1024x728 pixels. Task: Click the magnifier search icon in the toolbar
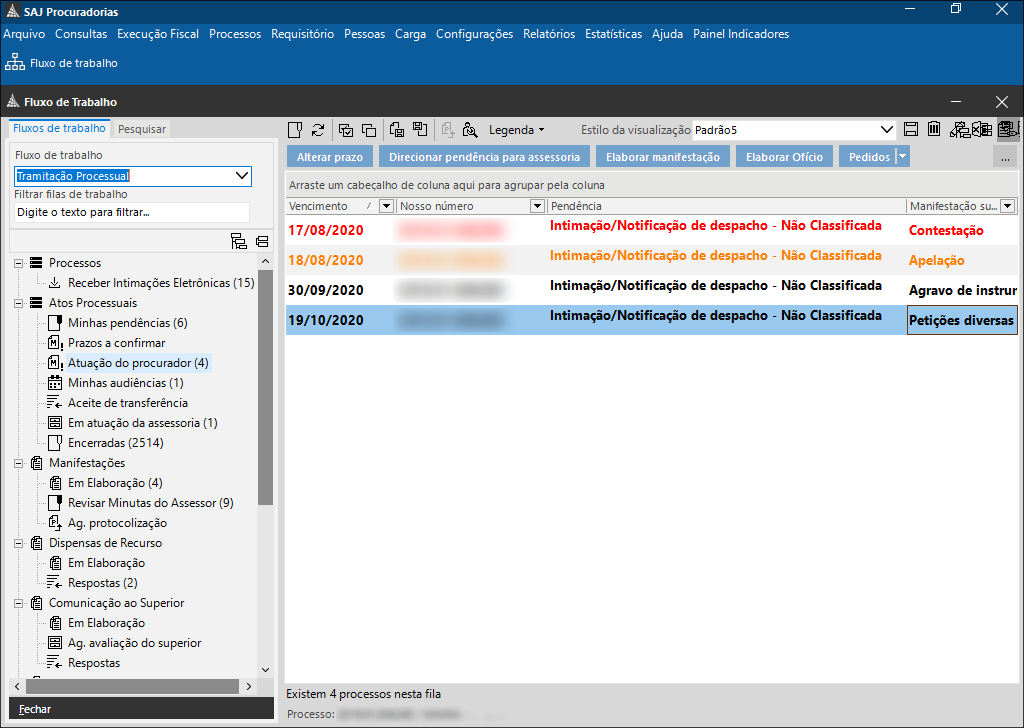coord(469,130)
